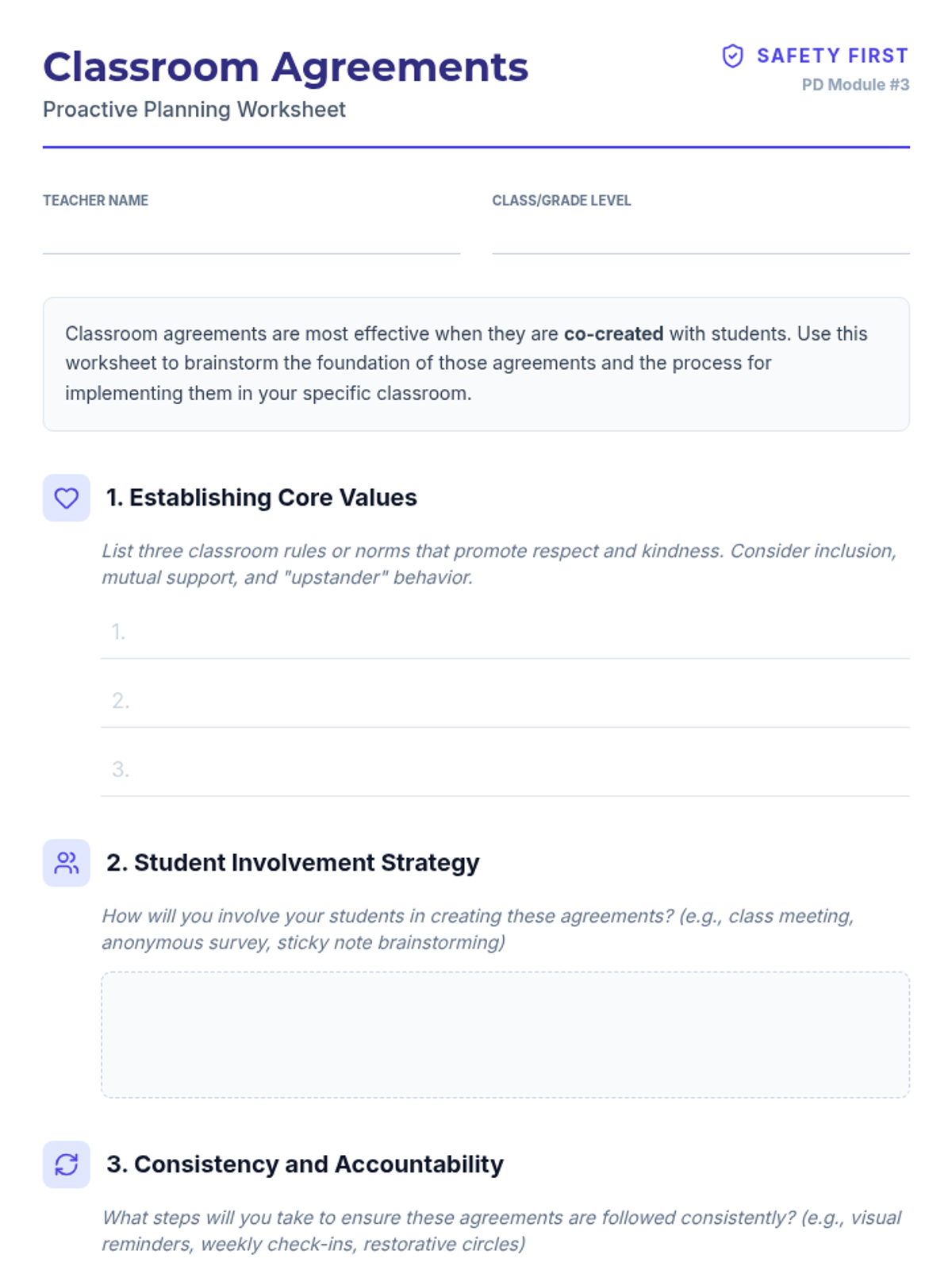Select the third classroom rule line

pyautogui.click(x=505, y=770)
